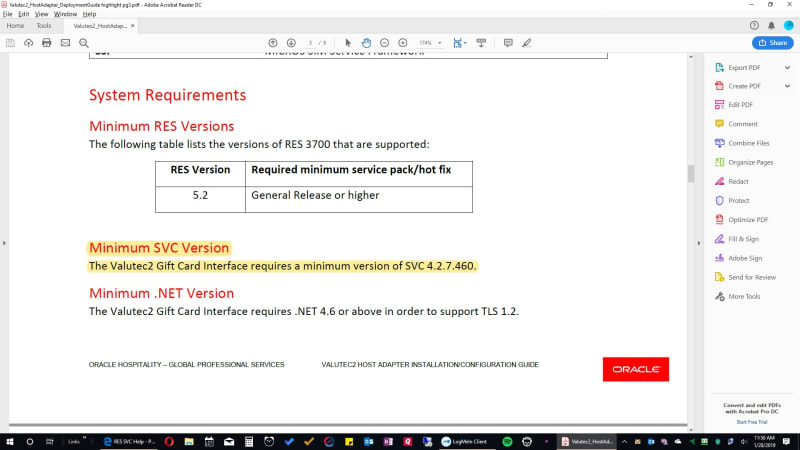
Task: Print the document using the printer icon
Action: 47,43
